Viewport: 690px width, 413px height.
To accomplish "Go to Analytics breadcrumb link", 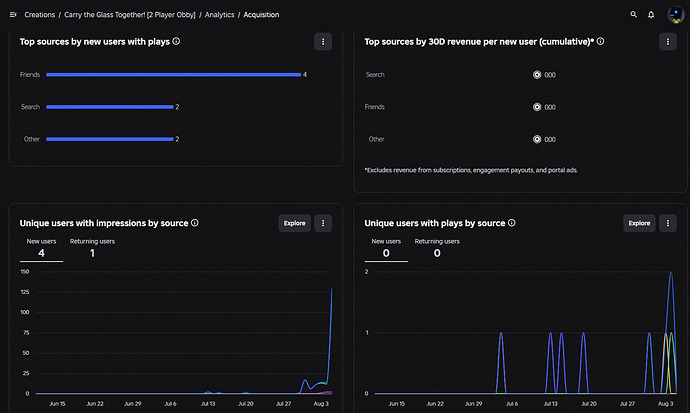I will pos(219,15).
